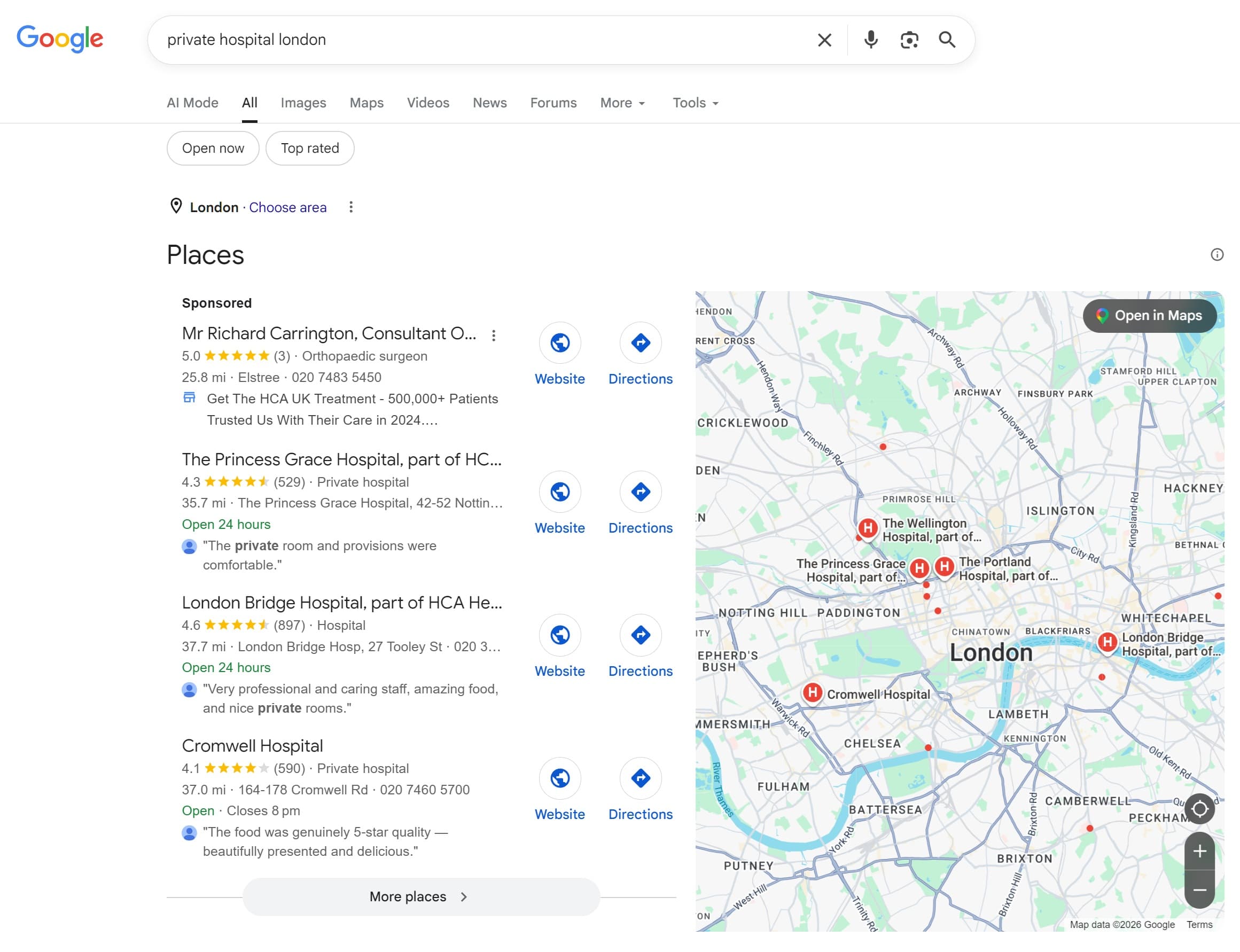Click Website icon for London Bridge Hospital

[x=560, y=635]
